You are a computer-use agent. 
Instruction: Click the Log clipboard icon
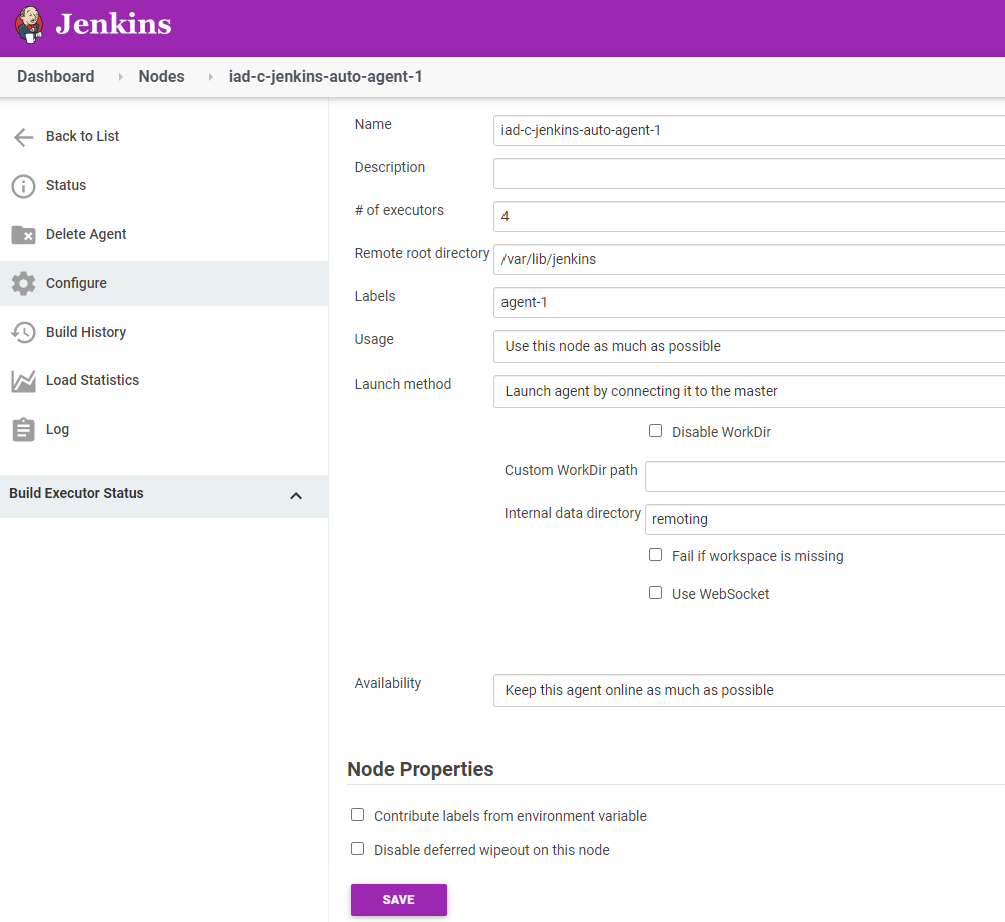pos(24,429)
